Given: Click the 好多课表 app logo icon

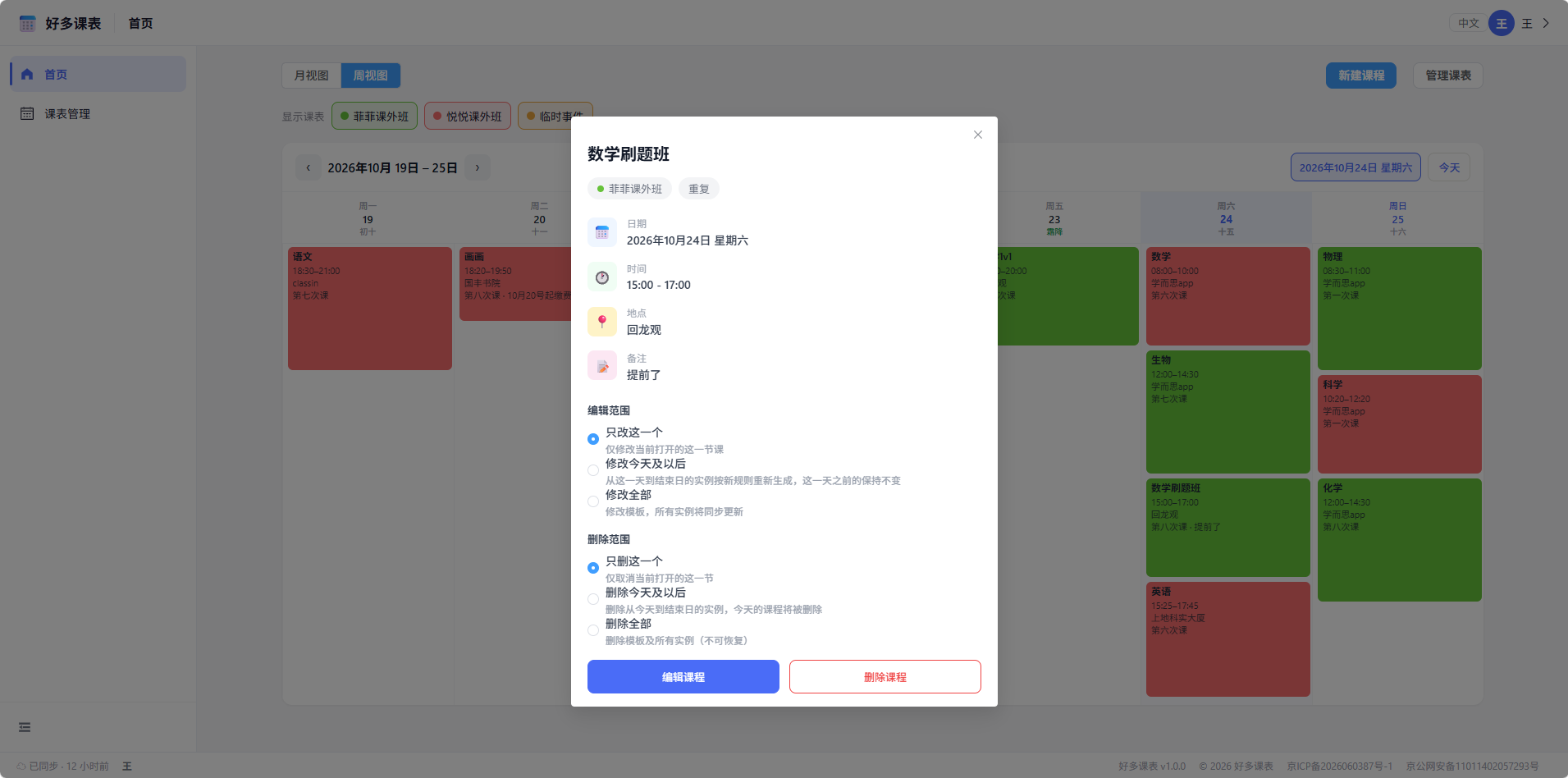Looking at the screenshot, I should [x=27, y=23].
